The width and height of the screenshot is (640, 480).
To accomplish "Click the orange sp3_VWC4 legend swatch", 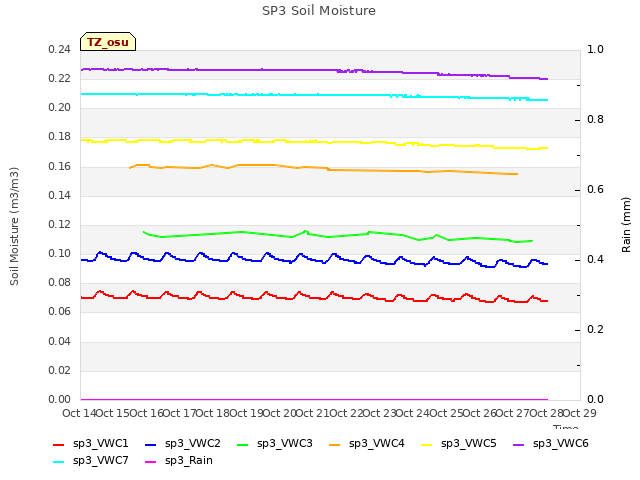I will point(335,444).
